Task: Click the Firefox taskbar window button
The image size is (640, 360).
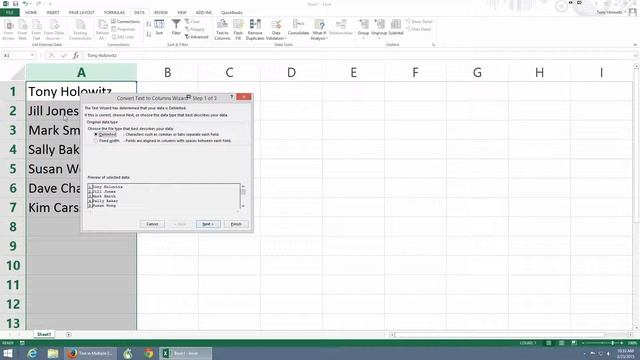Action: point(90,353)
